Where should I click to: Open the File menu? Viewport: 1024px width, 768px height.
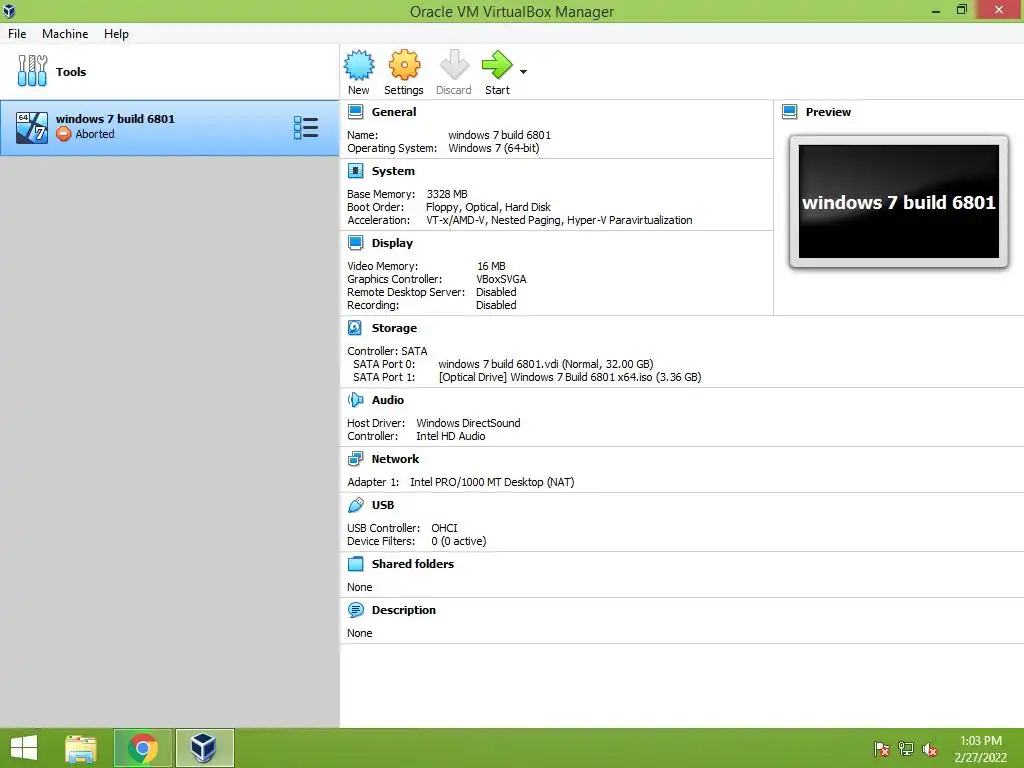coord(17,34)
